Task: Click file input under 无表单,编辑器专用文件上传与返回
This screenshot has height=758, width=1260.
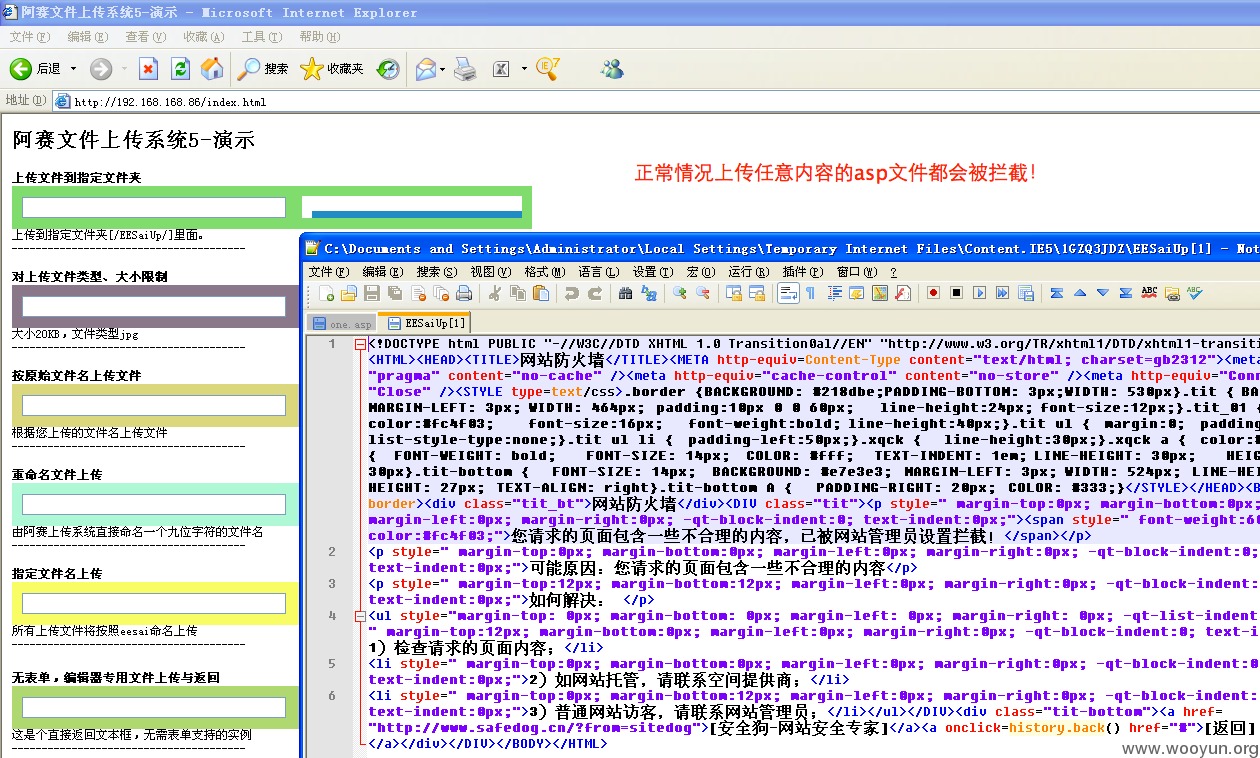Action: pos(154,707)
